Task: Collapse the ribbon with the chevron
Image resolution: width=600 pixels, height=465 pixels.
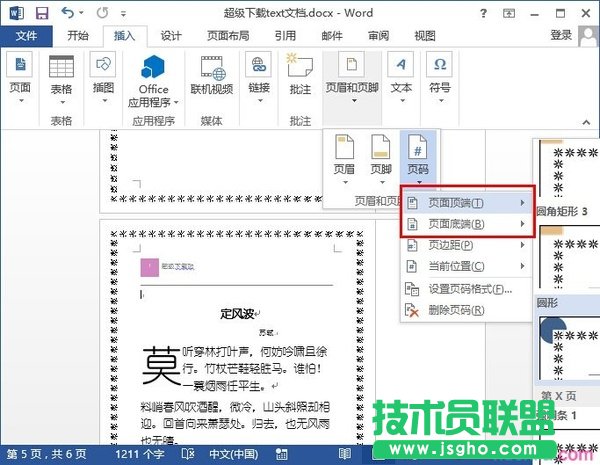Action: (x=586, y=122)
